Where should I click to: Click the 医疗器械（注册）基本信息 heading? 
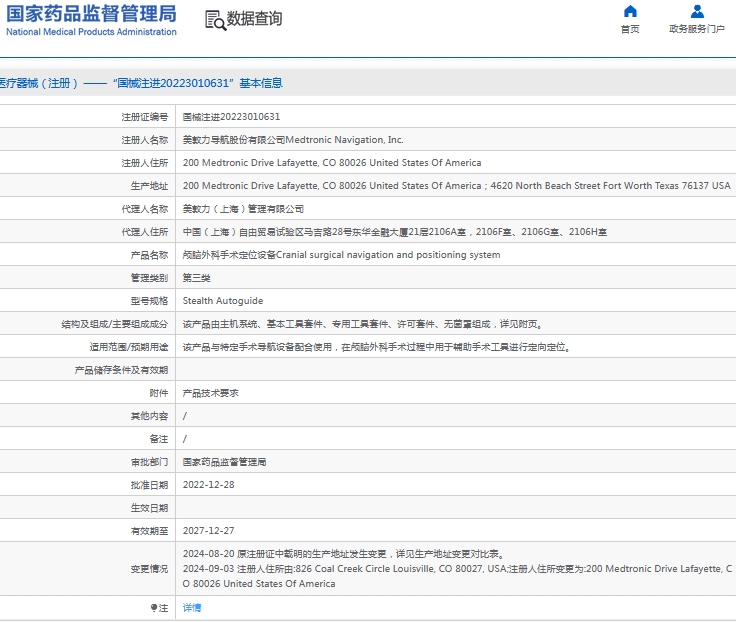pos(141,83)
